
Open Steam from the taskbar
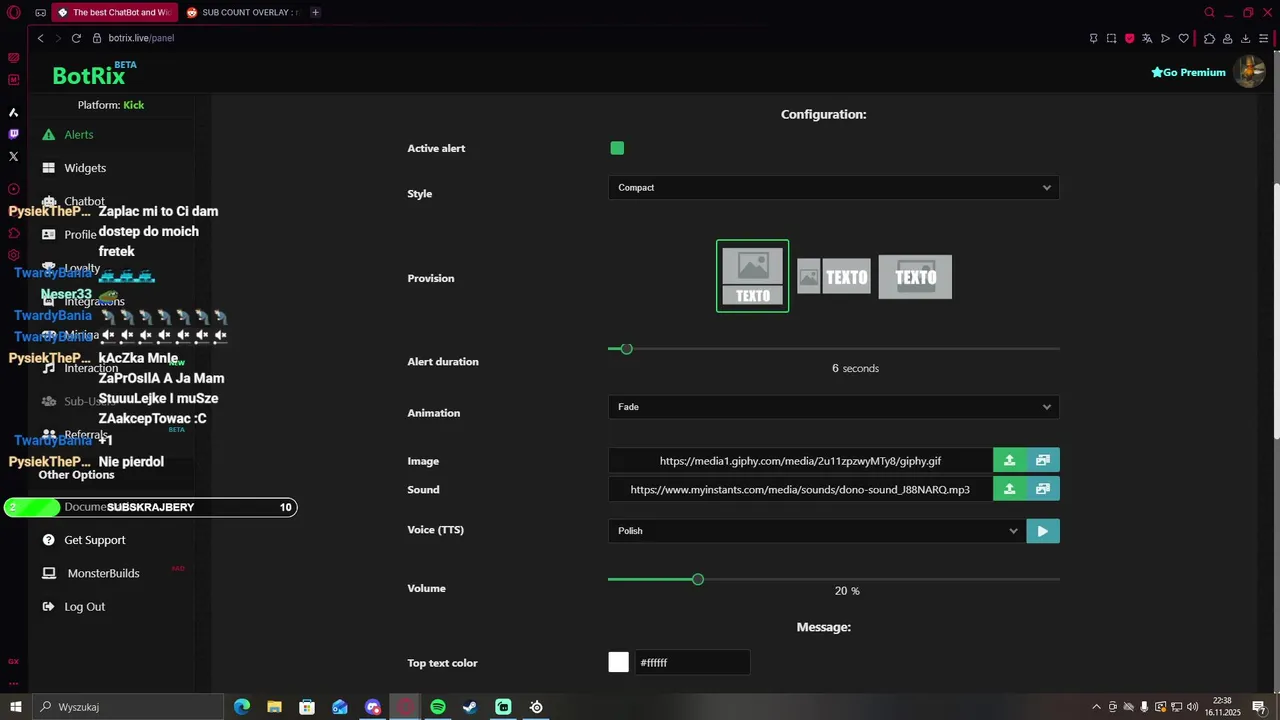pos(470,707)
